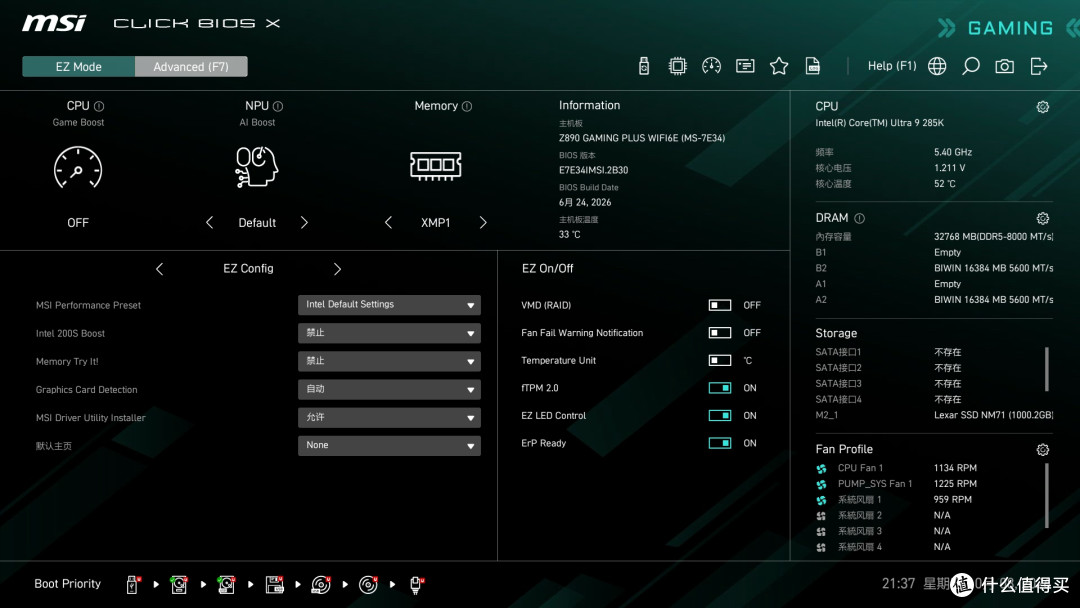Click the log file document icon
Viewport: 1080px width, 608px height.
(813, 66)
